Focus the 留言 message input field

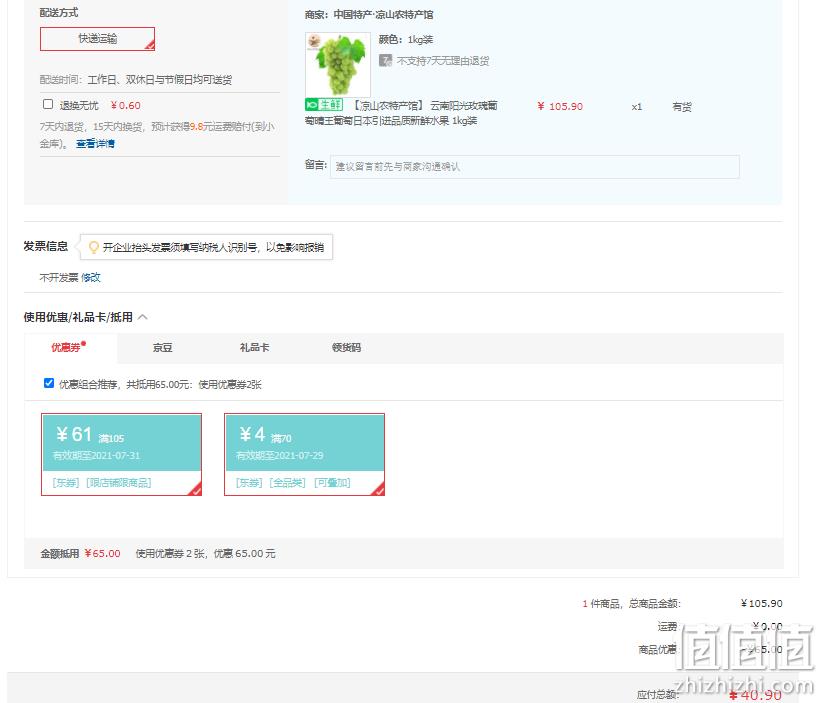(x=534, y=166)
